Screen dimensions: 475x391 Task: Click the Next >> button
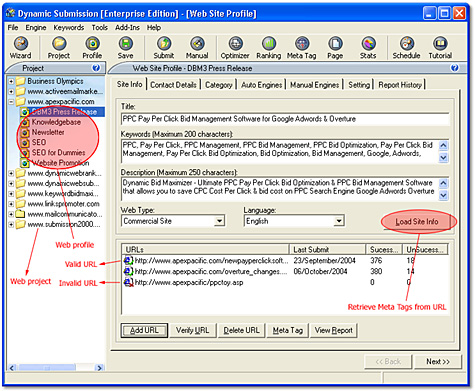pyautogui.click(x=438, y=361)
